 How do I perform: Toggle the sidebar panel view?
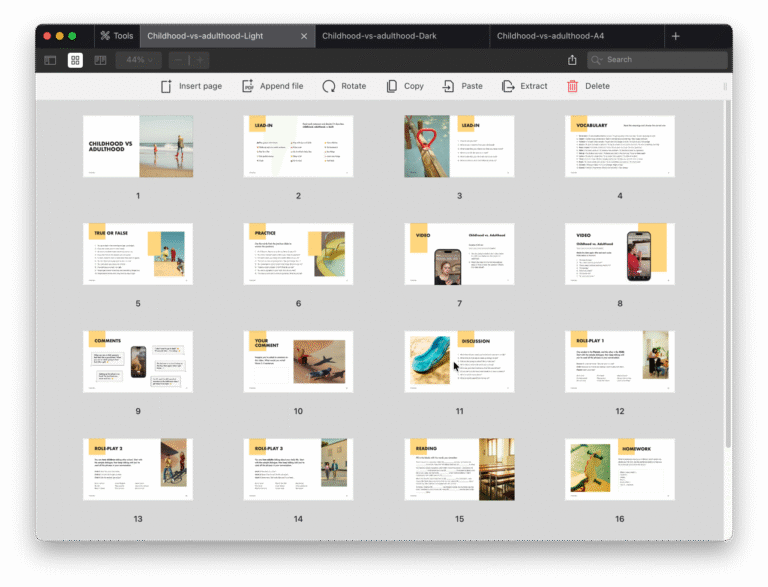tap(50, 60)
